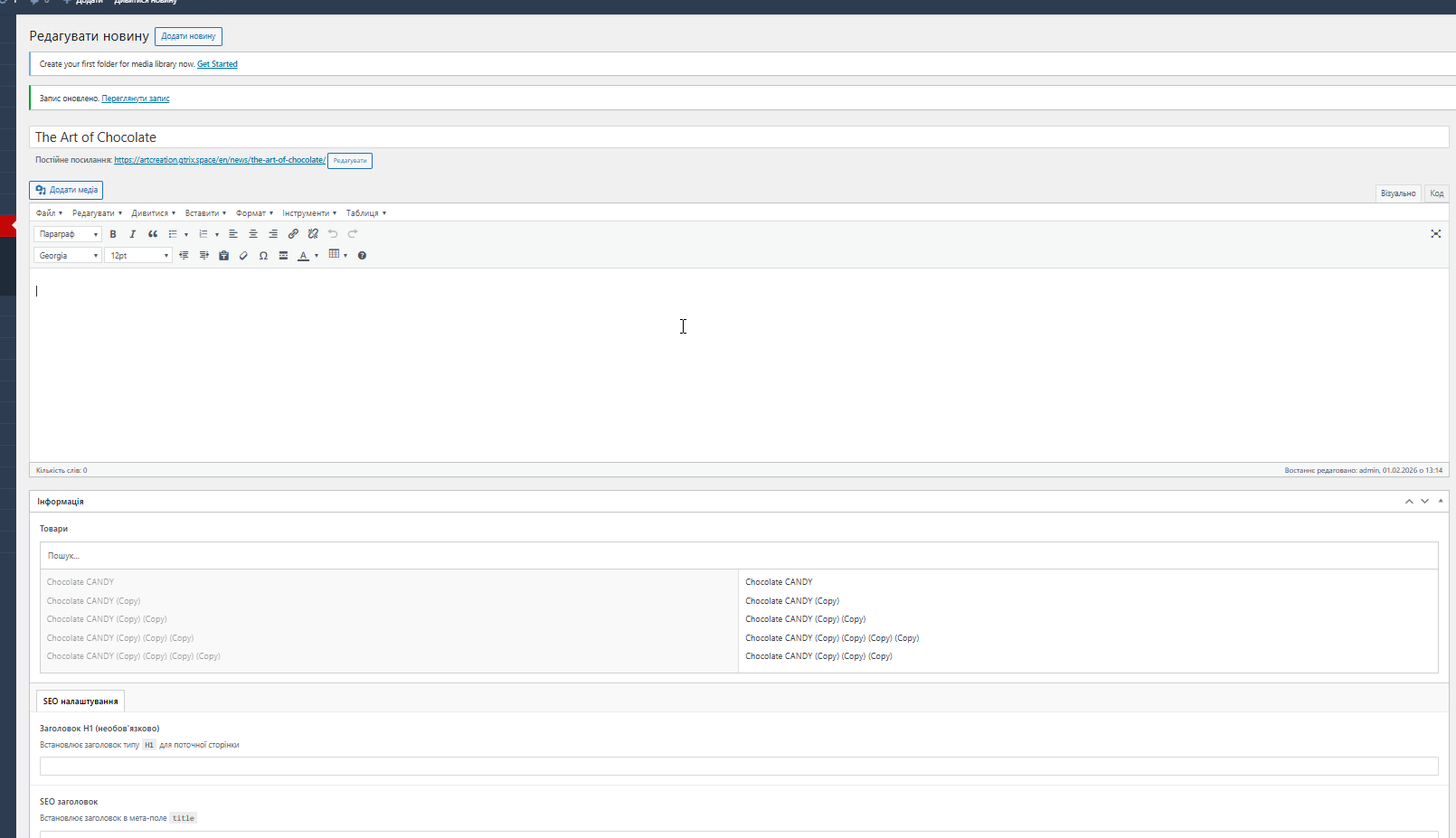Open keyboard shortcuts help icon

362,256
